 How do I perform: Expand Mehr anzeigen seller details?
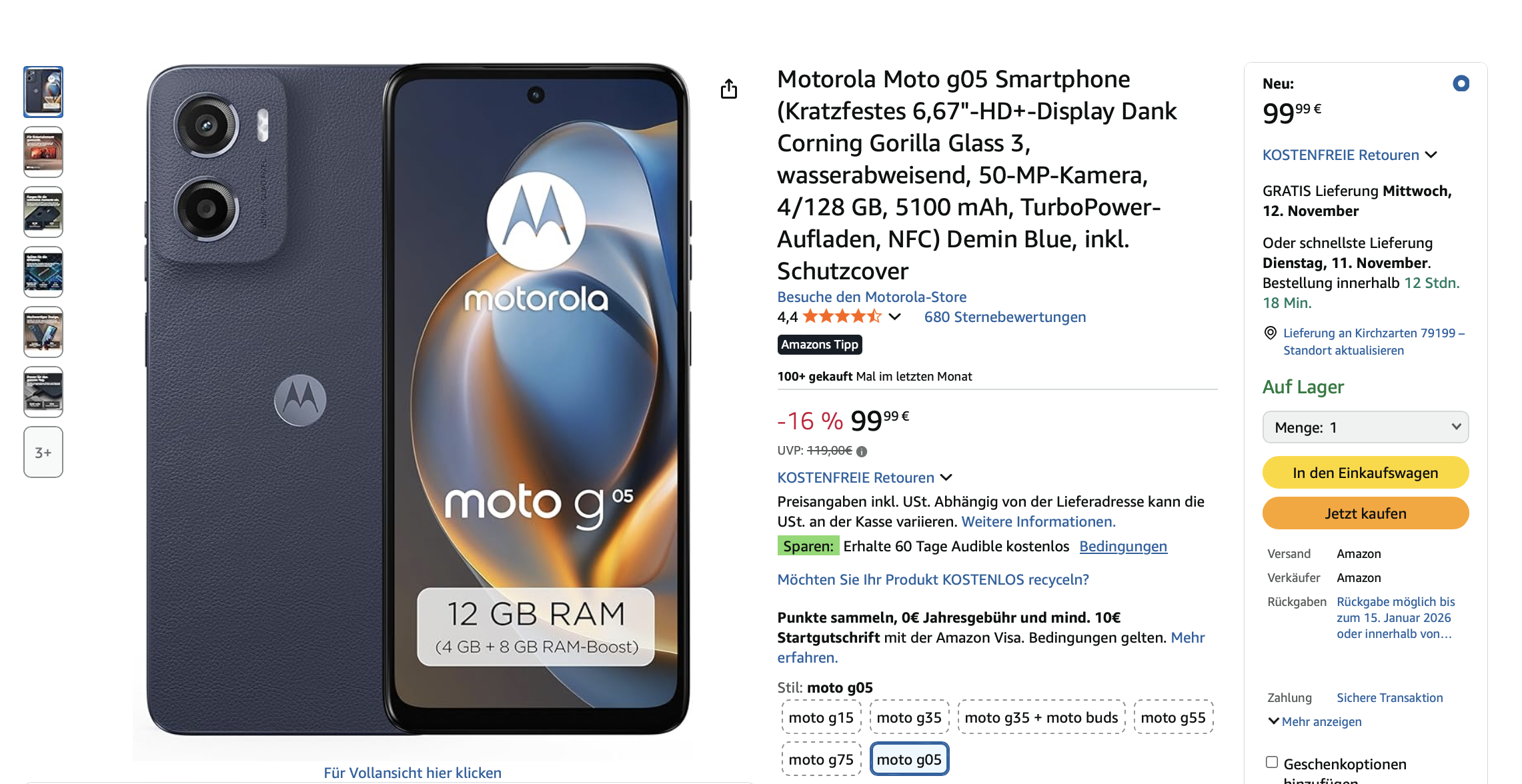1315,721
